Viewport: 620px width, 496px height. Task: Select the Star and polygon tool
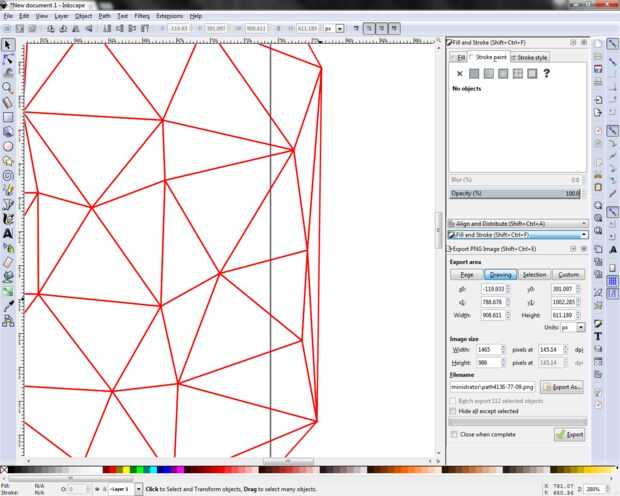[8, 161]
